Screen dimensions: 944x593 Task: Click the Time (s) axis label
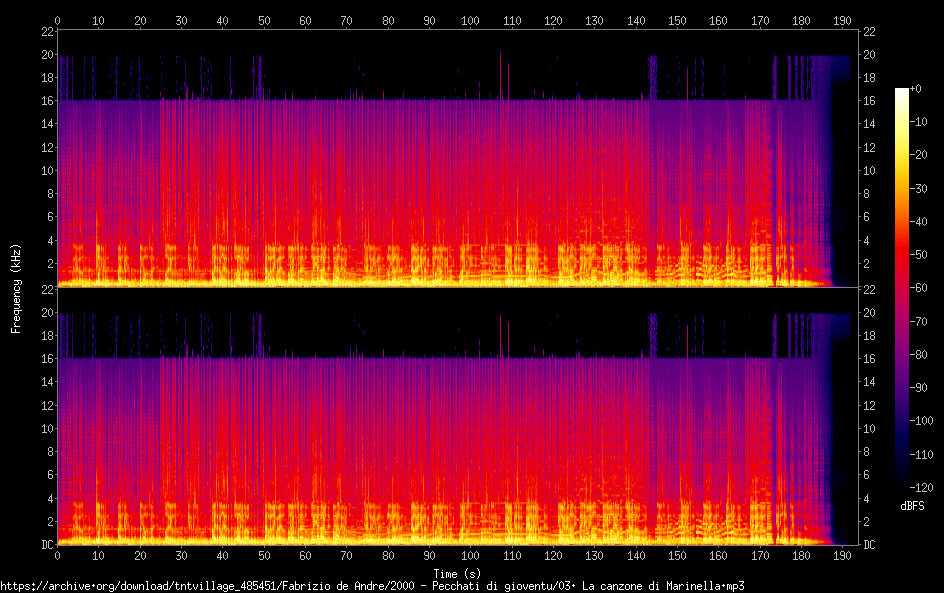pos(457,573)
